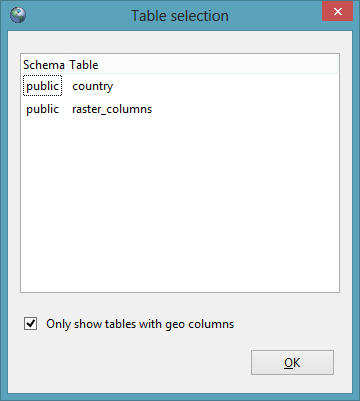Click the globe application icon in title bar
Image resolution: width=360 pixels, height=401 pixels.
[x=18, y=15]
